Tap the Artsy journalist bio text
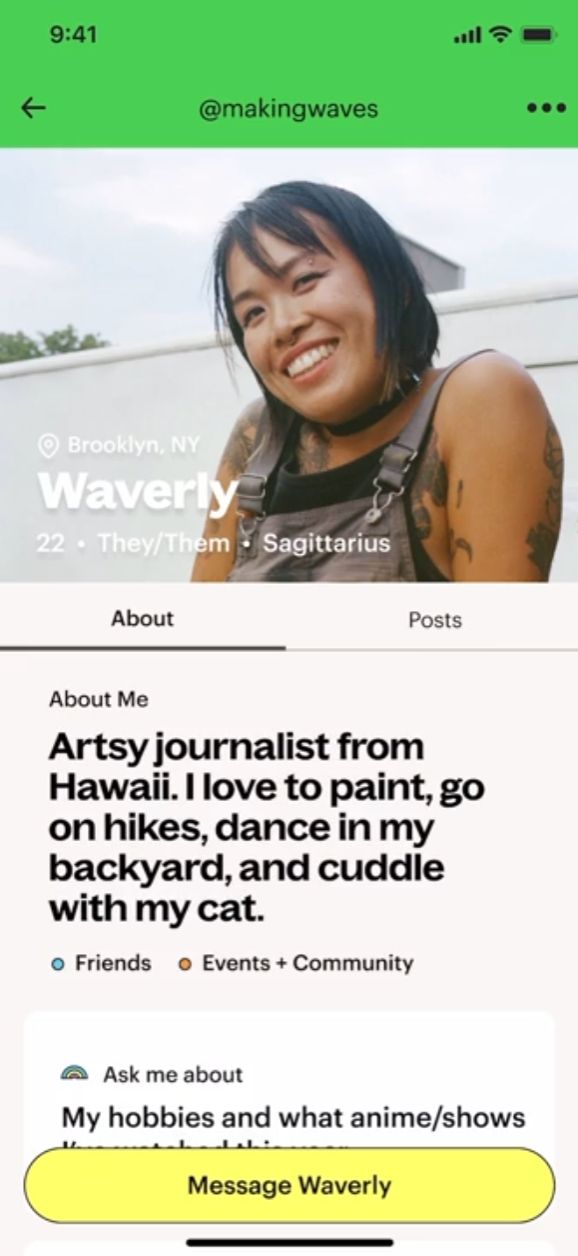The width and height of the screenshot is (578, 1256). click(x=267, y=828)
